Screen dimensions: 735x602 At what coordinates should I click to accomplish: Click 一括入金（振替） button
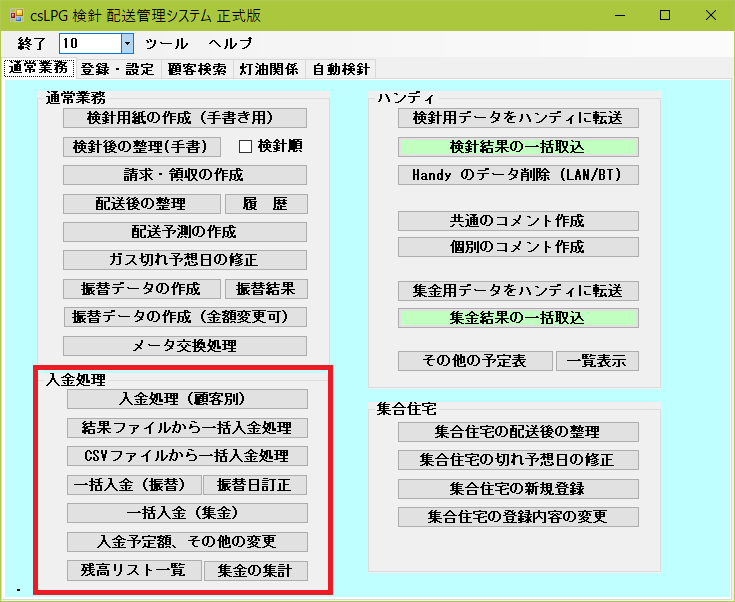134,485
